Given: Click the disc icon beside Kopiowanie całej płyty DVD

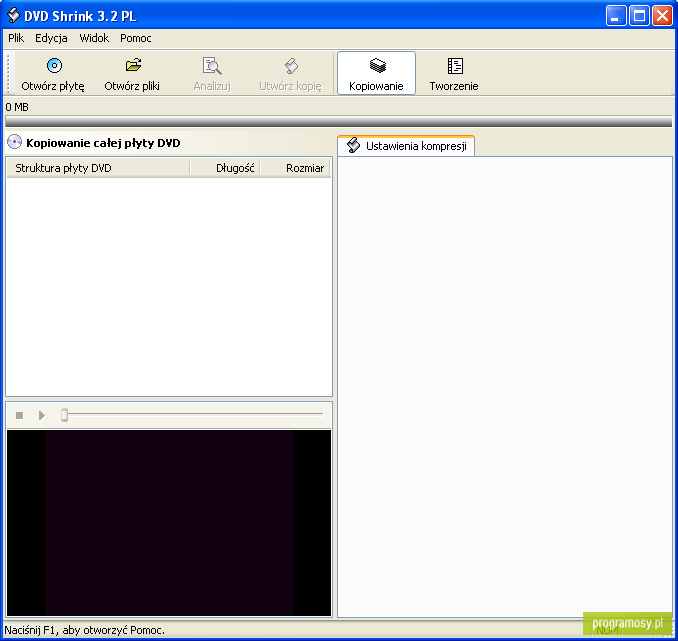Looking at the screenshot, I should pos(14,142).
